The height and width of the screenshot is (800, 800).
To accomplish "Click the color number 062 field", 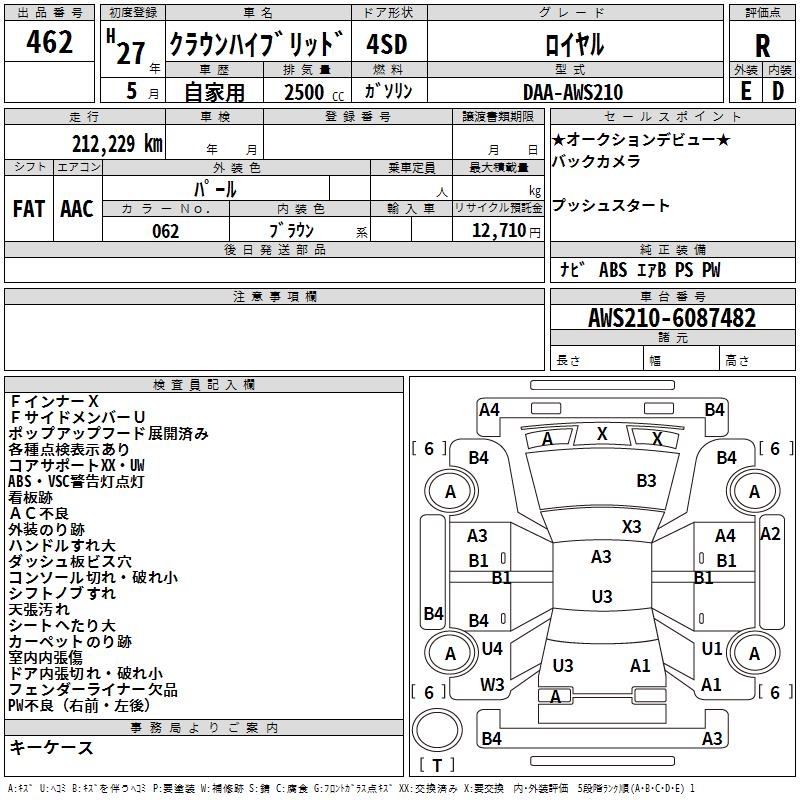I will [x=166, y=231].
